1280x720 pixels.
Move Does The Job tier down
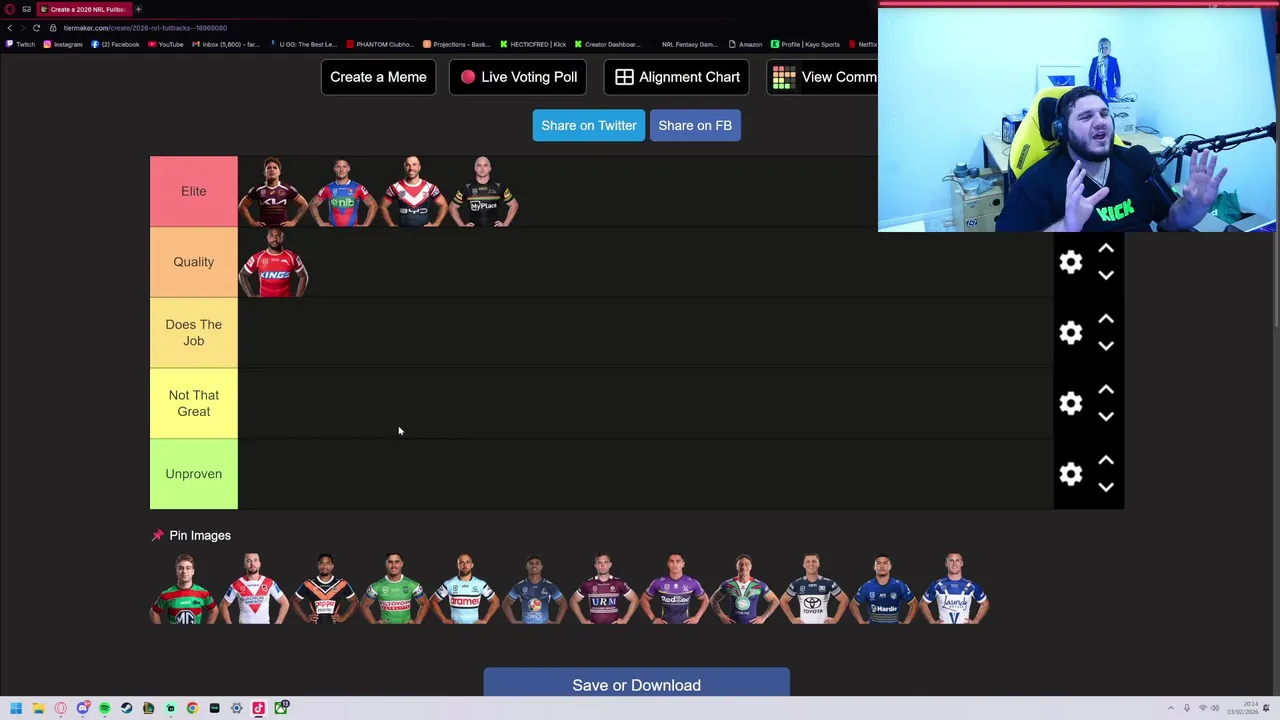1106,346
